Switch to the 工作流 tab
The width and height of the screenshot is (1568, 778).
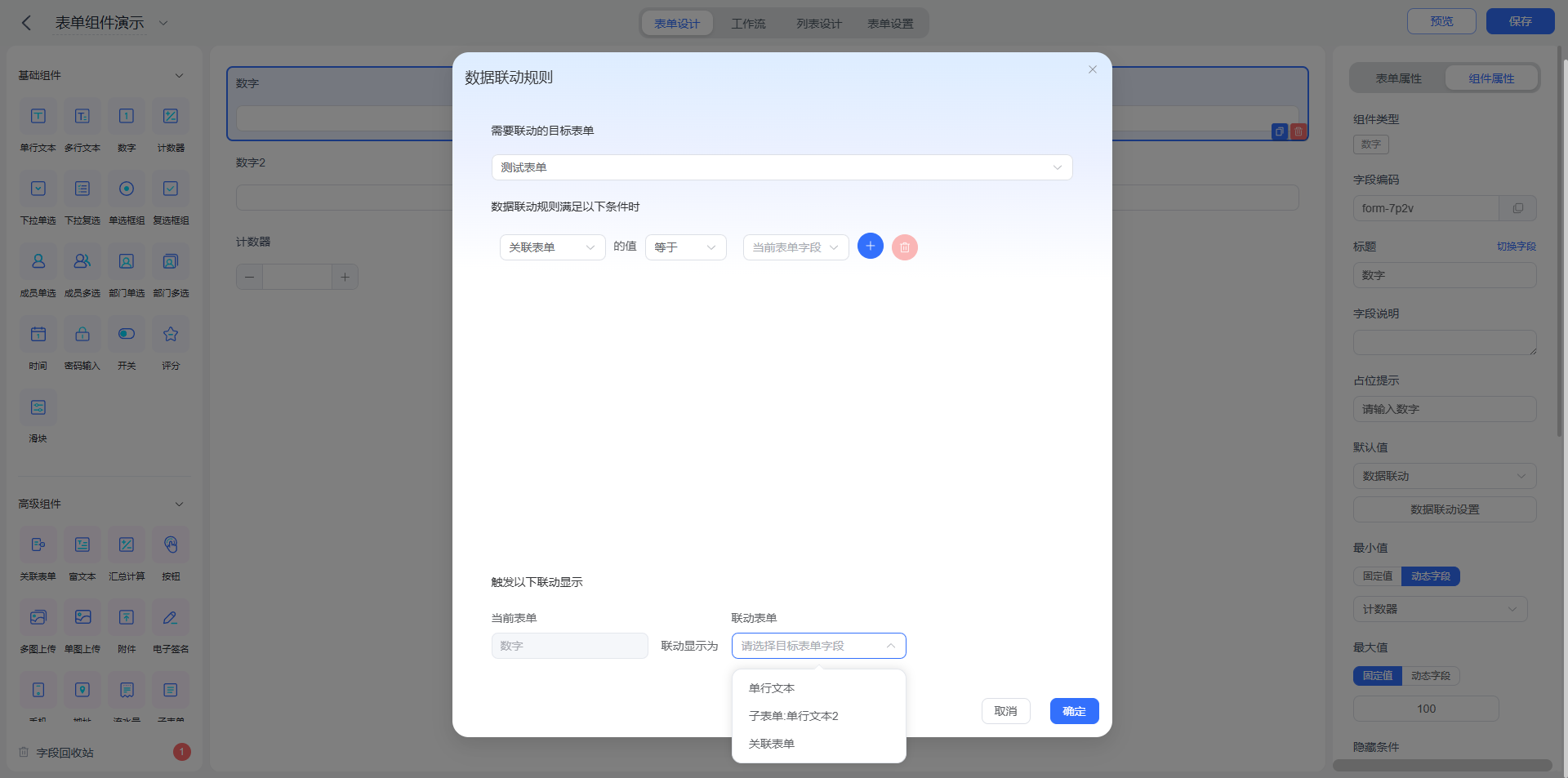click(748, 24)
